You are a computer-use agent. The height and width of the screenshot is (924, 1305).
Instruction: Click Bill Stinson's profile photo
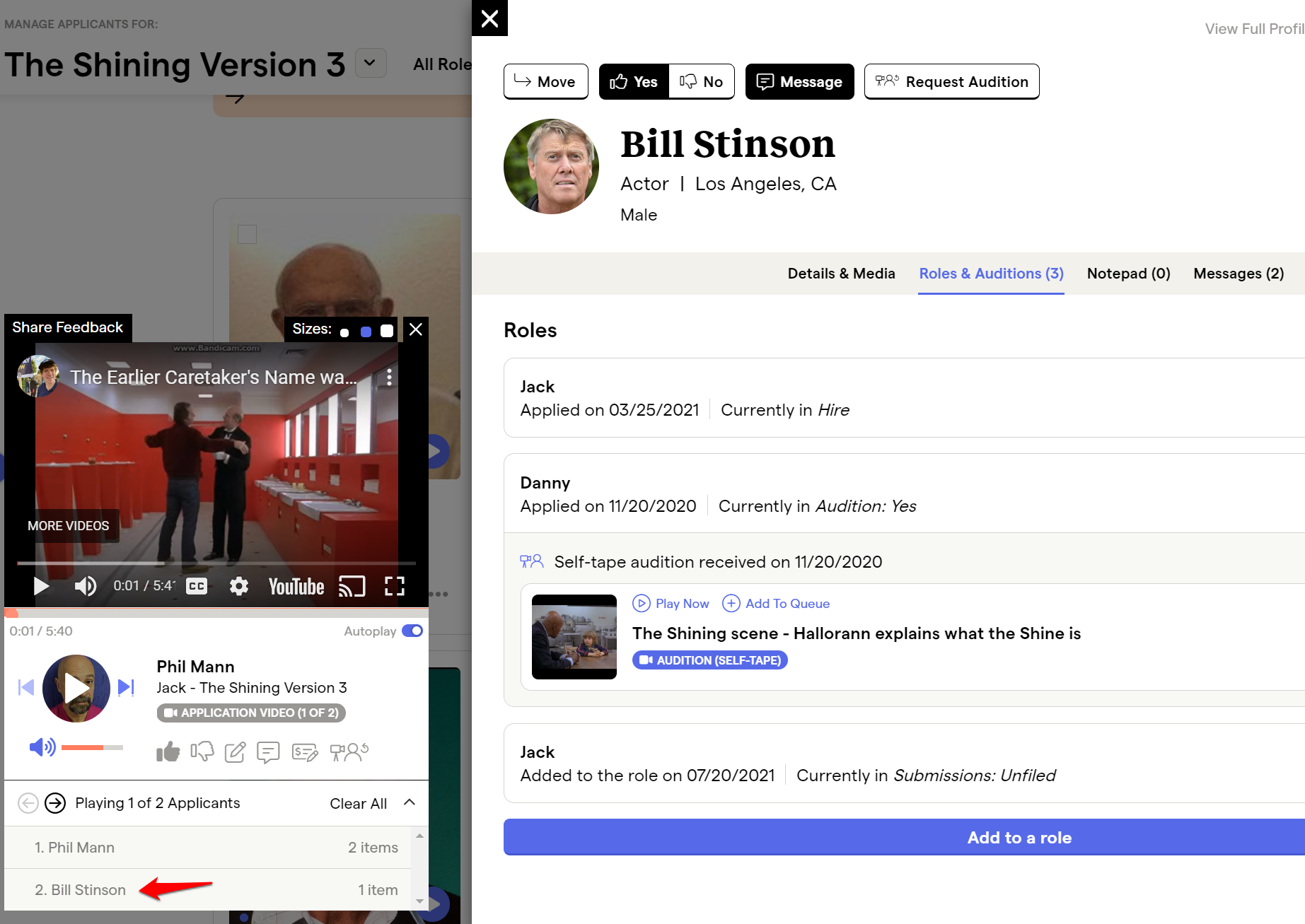coord(551,166)
